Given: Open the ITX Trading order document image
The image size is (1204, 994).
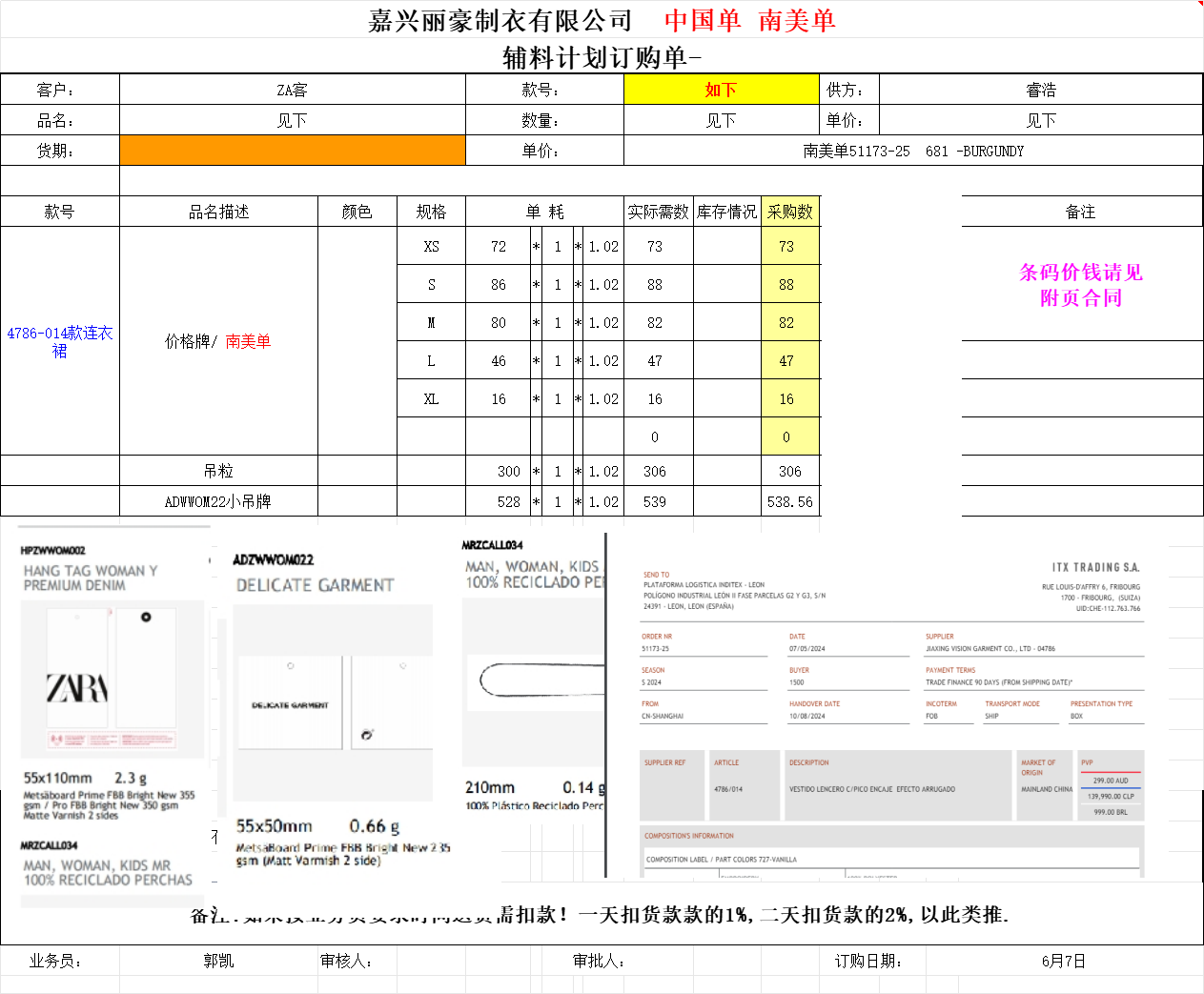Looking at the screenshot, I should 891,705.
